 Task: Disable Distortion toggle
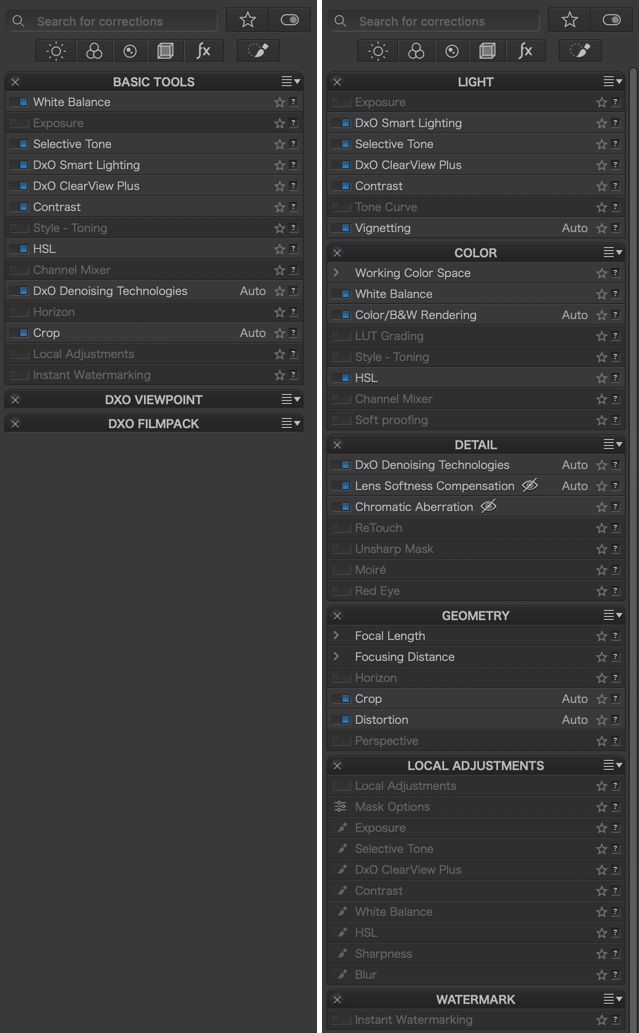click(341, 720)
